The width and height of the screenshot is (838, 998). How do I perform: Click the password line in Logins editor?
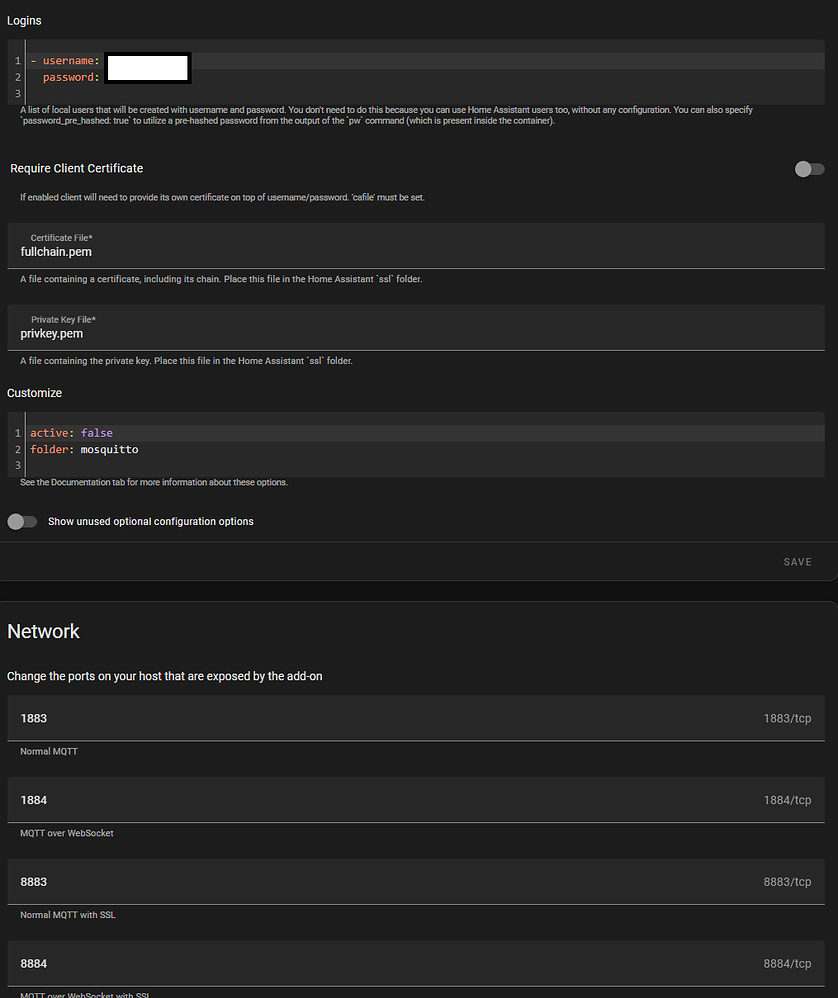(70, 77)
